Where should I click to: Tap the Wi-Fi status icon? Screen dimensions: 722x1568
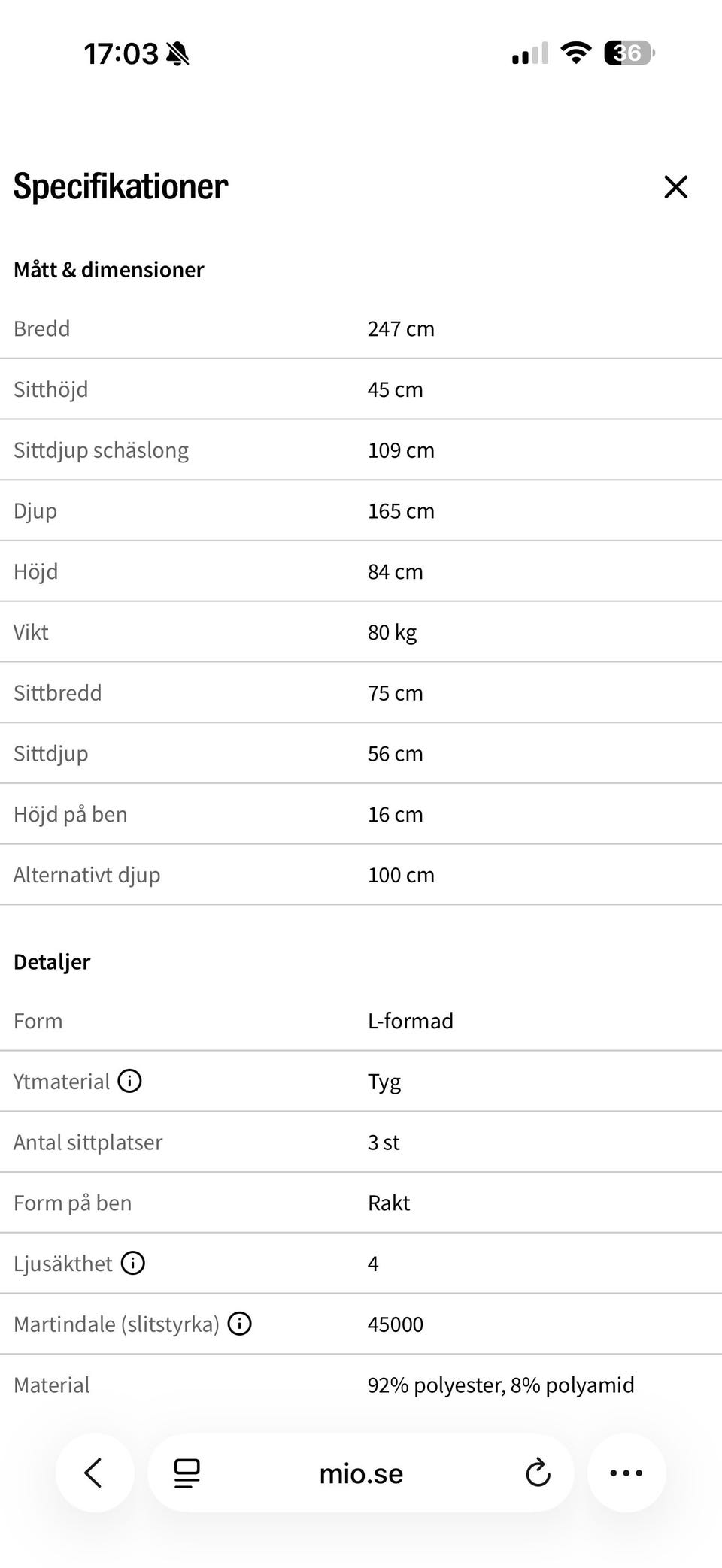pyautogui.click(x=575, y=53)
